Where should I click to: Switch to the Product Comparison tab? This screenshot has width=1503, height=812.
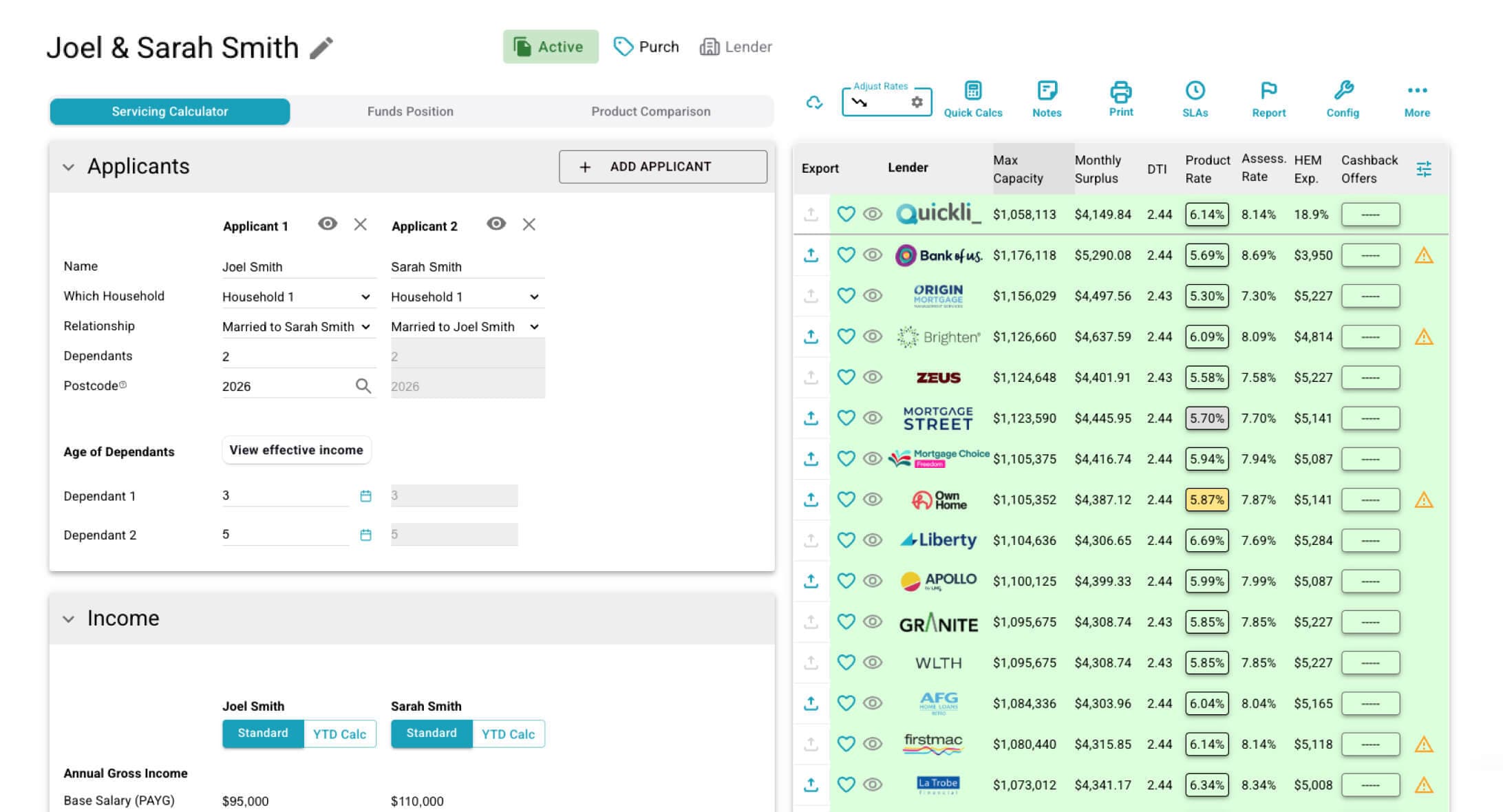[x=650, y=111]
